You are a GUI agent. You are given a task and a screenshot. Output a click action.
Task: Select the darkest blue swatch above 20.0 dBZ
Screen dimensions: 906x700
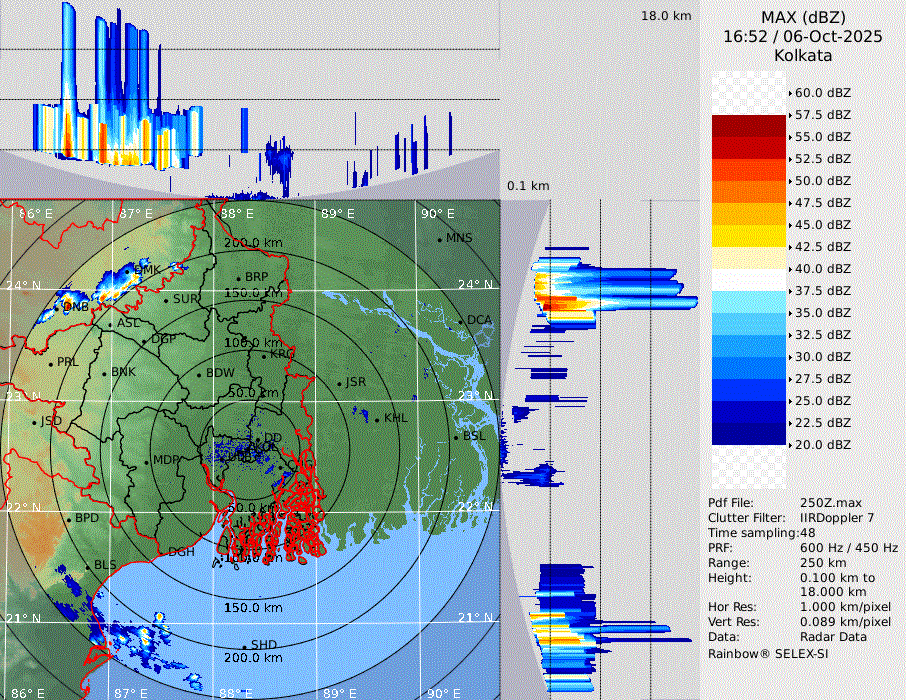click(x=749, y=434)
